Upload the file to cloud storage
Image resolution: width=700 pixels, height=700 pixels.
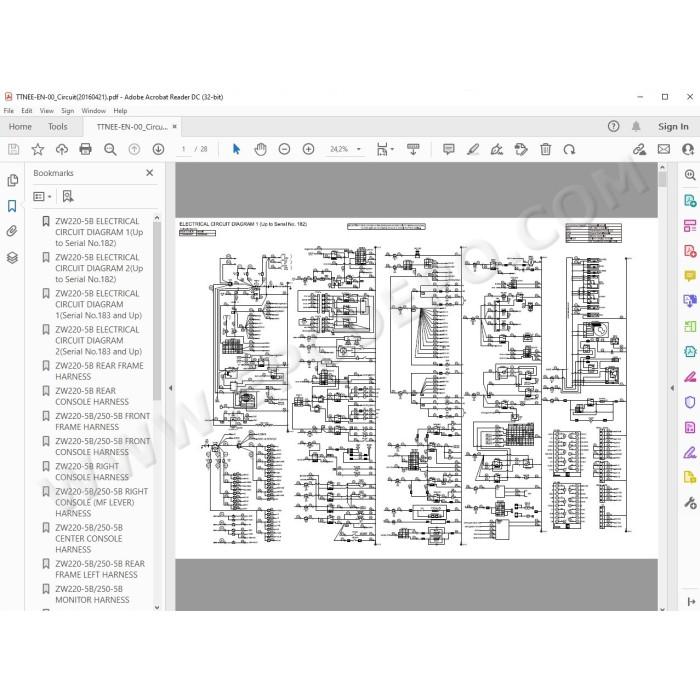(x=62, y=149)
